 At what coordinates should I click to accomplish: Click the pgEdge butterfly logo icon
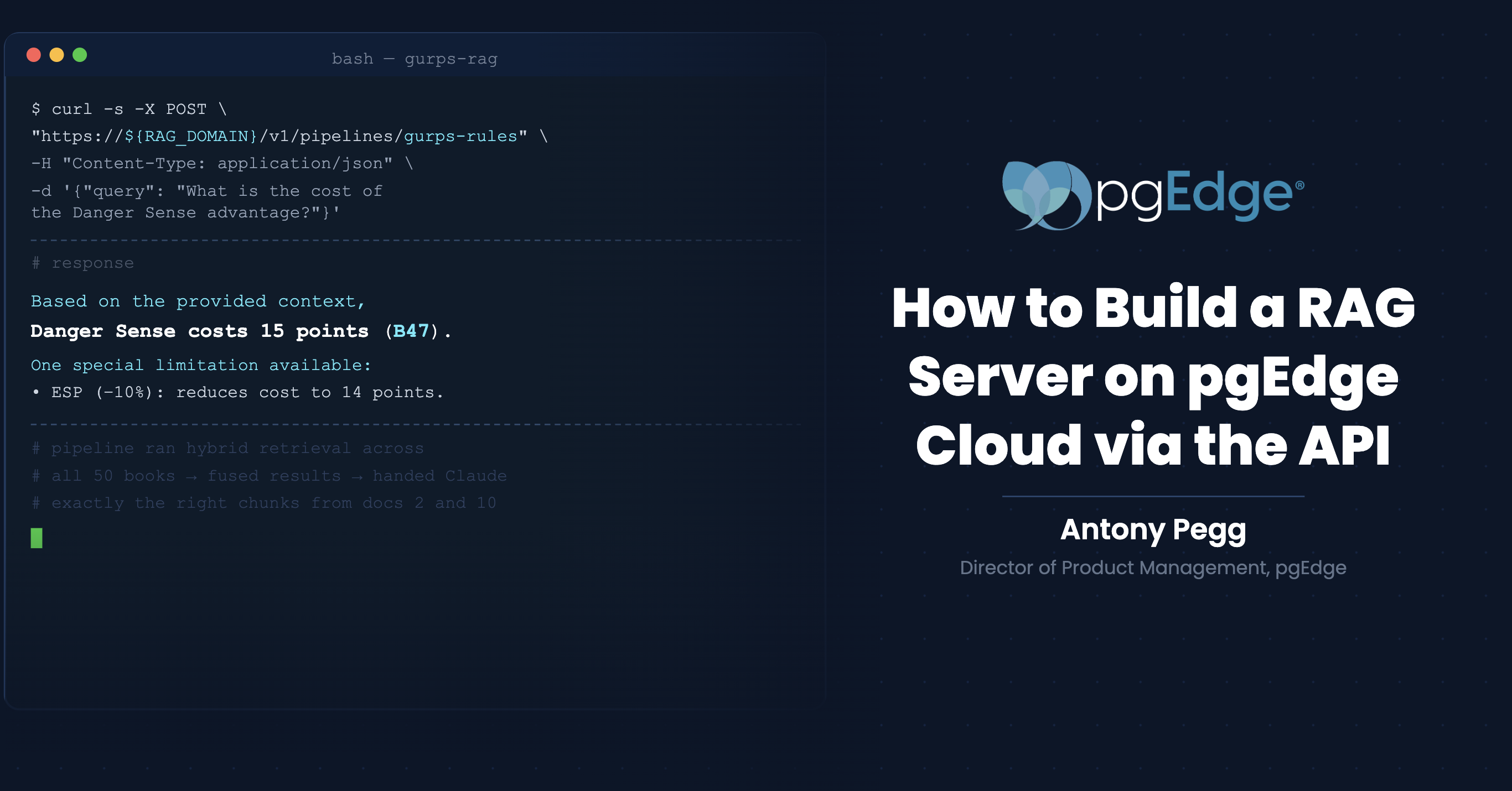point(1047,195)
